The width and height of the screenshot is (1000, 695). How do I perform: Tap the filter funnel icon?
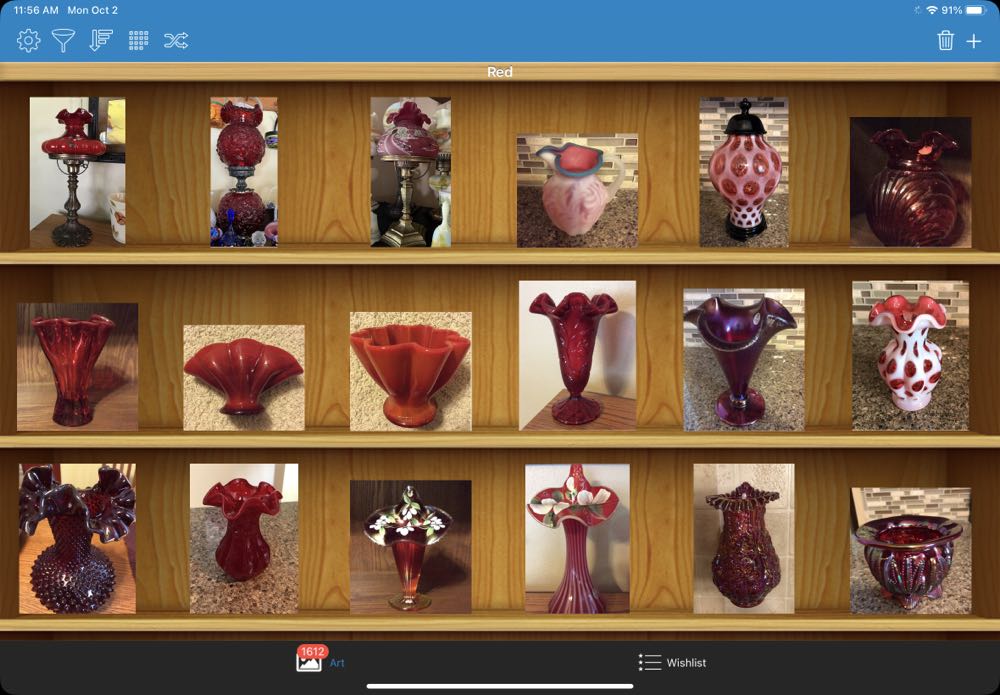[x=64, y=41]
